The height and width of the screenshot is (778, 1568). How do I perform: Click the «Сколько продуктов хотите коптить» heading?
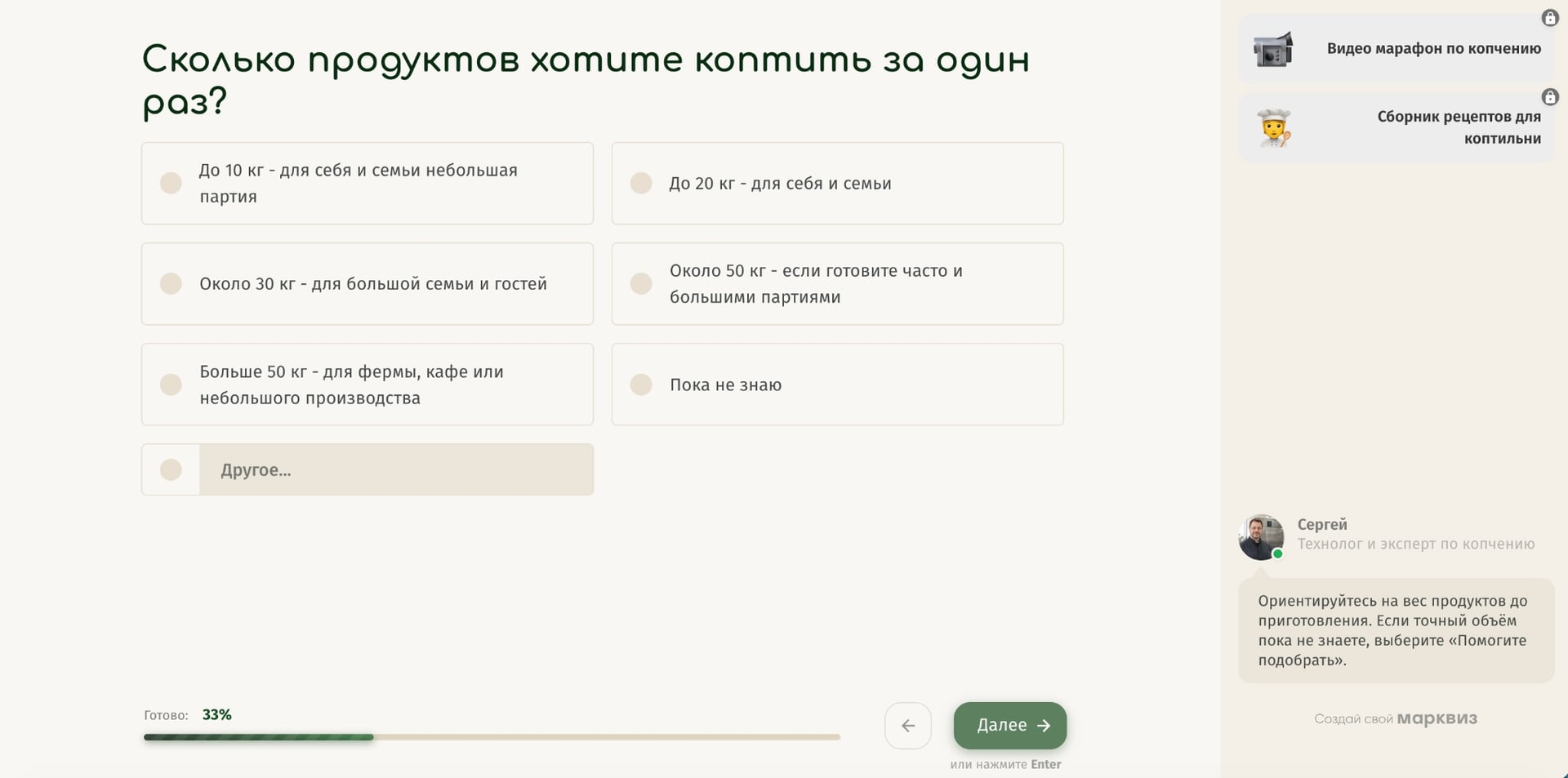[586, 81]
